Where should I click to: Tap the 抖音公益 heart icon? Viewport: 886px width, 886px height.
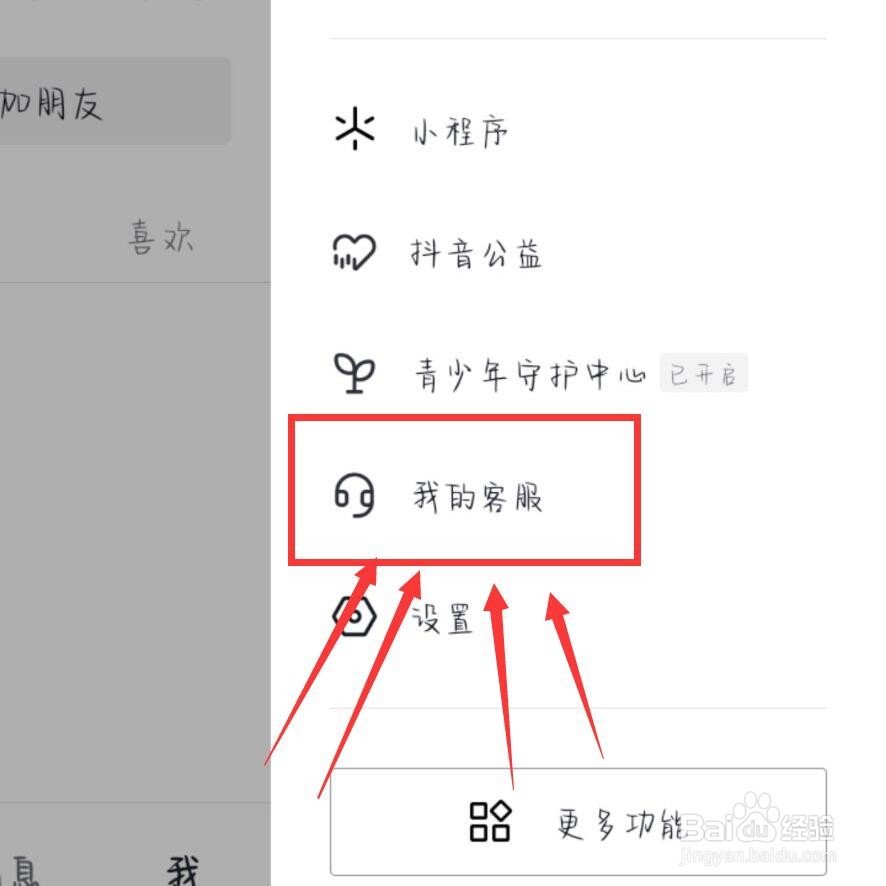(354, 252)
